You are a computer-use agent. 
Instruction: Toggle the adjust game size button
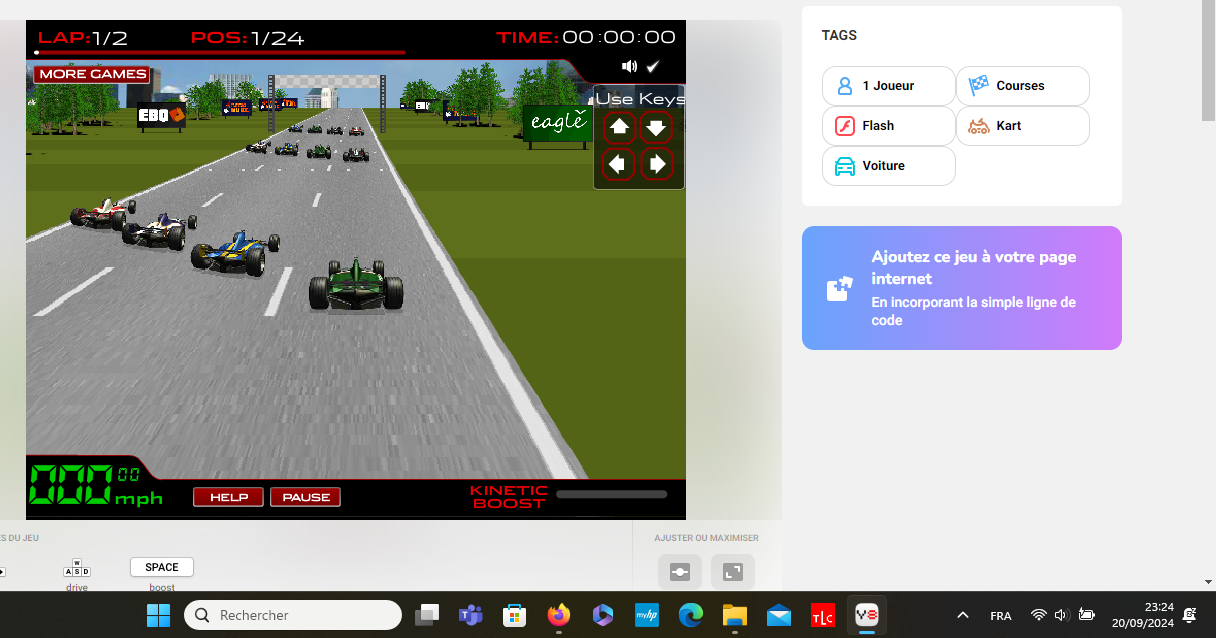pyautogui.click(x=680, y=572)
